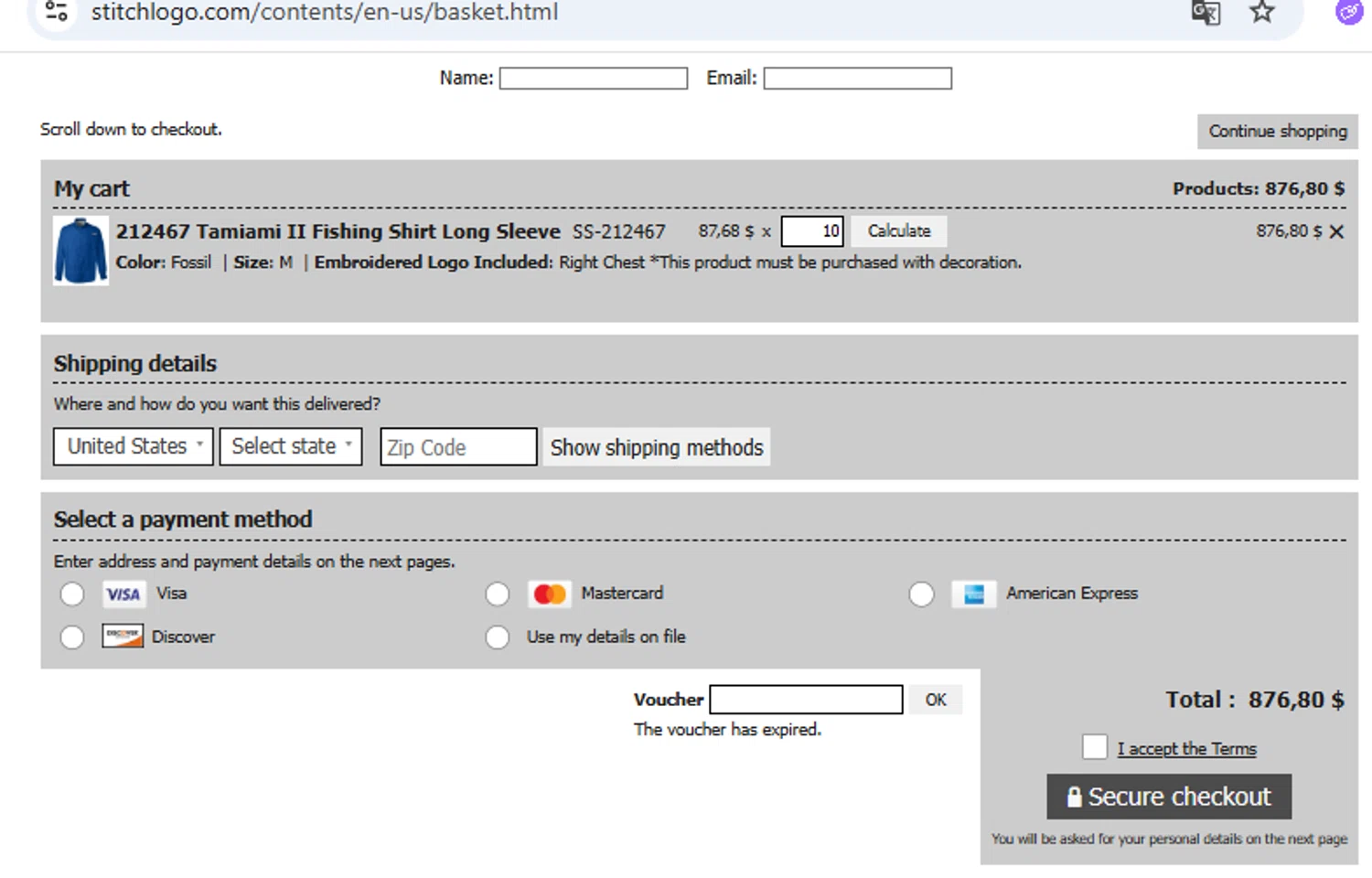Select Mastercard payment radio button
Viewport: 1372px width, 878px height.
pos(498,594)
